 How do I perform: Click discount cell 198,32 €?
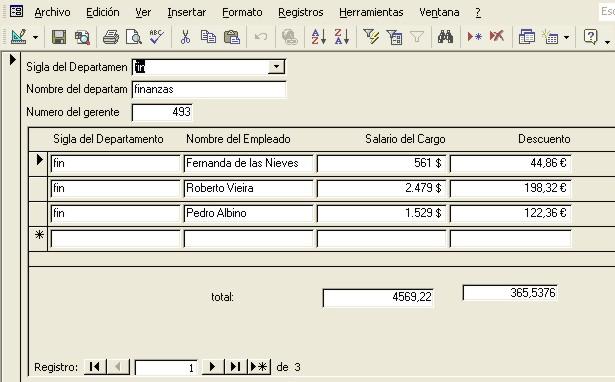point(511,188)
